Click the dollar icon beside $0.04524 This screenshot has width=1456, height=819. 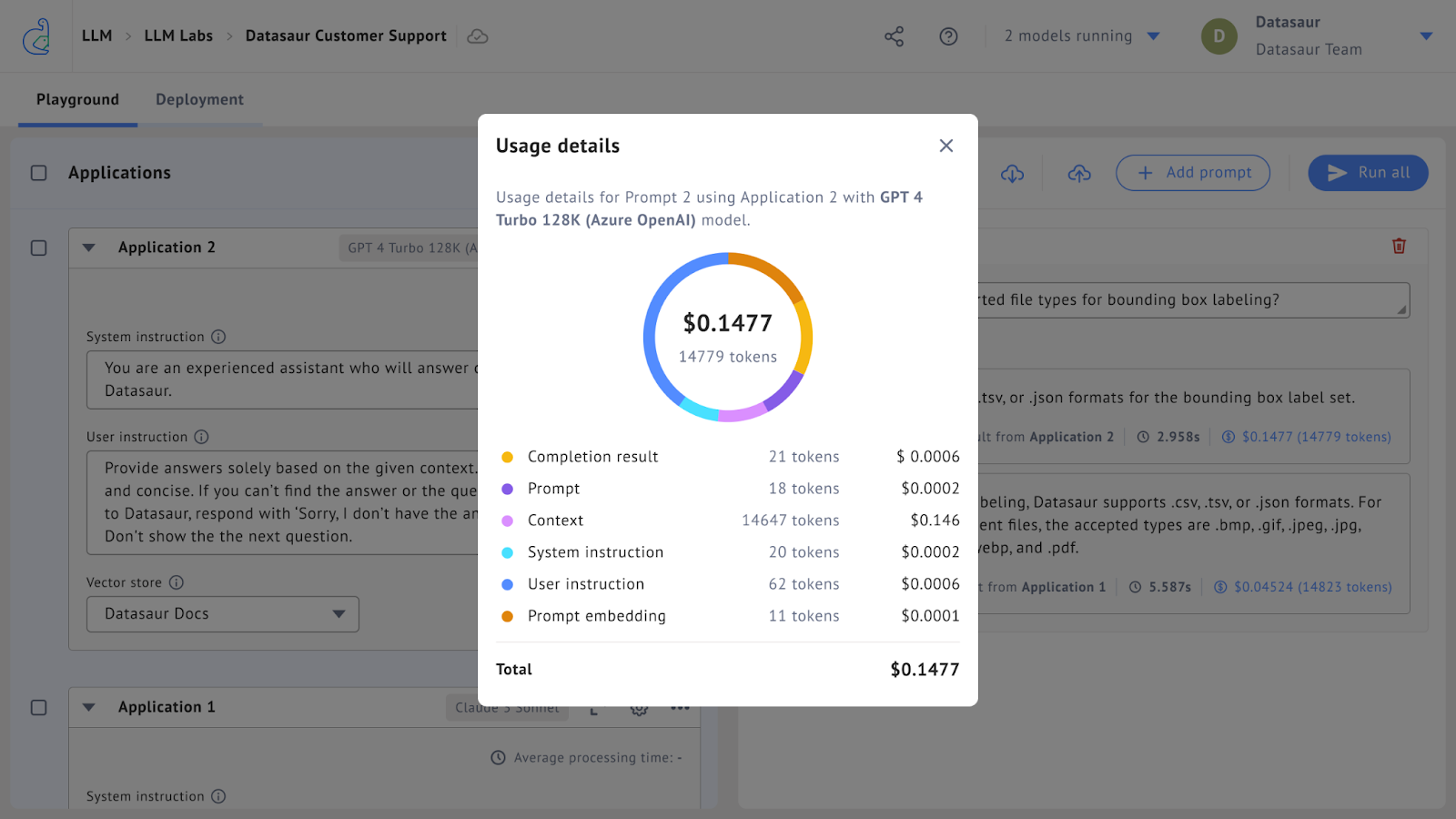click(x=1220, y=587)
